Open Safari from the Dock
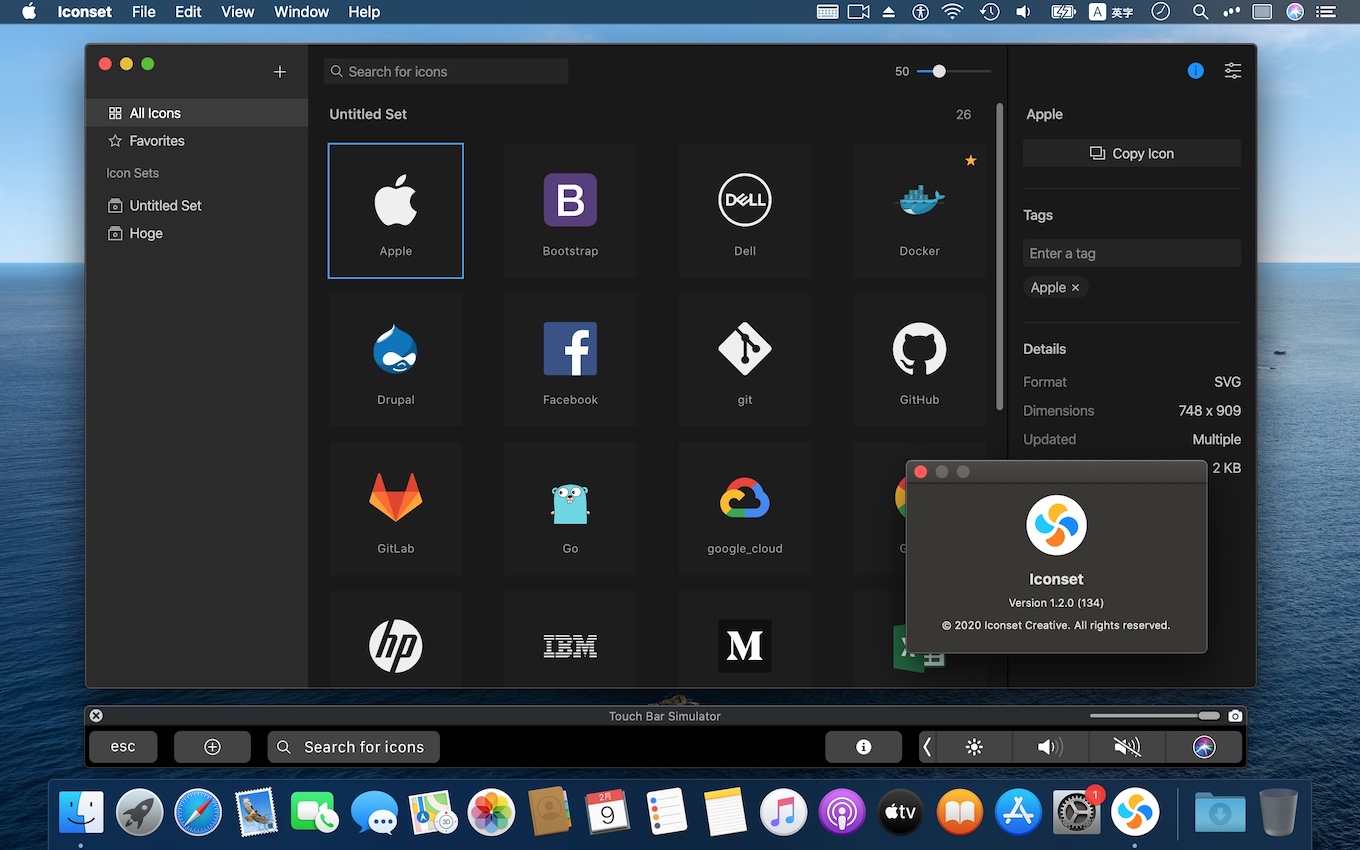This screenshot has width=1360, height=850. pyautogui.click(x=198, y=812)
